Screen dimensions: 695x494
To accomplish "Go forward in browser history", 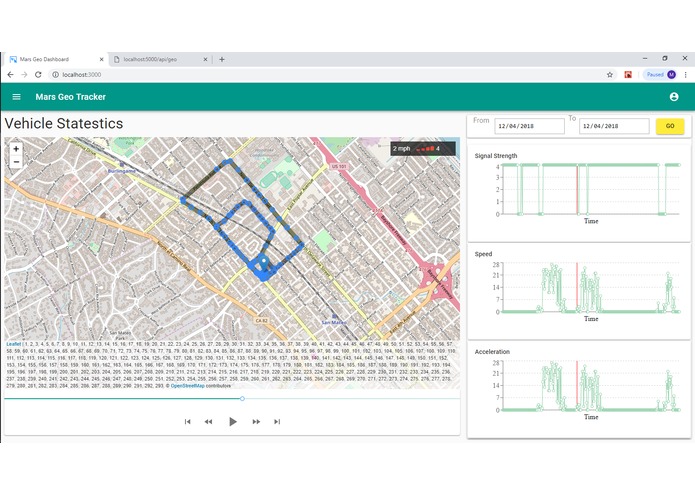I will pos(24,74).
